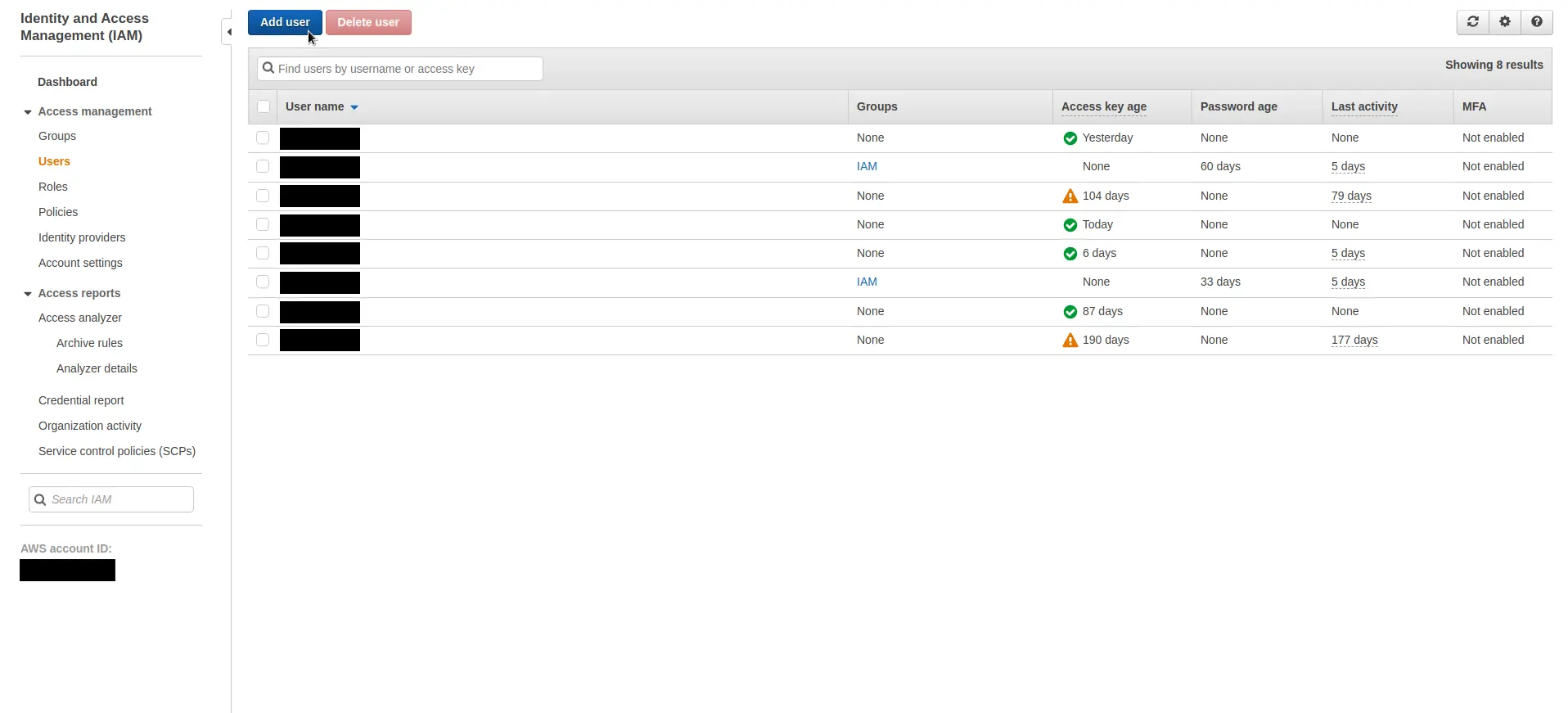Viewport: 1568px width, 713px height.
Task: Click the green check icon beside Today
Action: coord(1070,225)
